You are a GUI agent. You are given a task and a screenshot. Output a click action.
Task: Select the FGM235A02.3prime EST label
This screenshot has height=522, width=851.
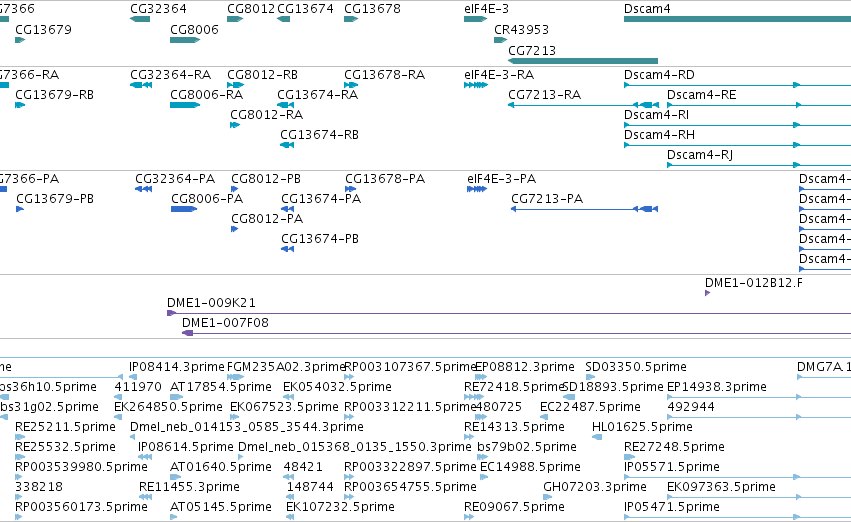[286, 367]
